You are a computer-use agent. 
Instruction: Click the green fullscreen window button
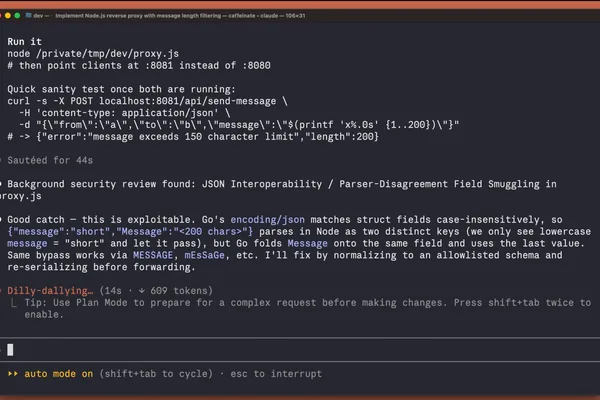[x=17, y=16]
